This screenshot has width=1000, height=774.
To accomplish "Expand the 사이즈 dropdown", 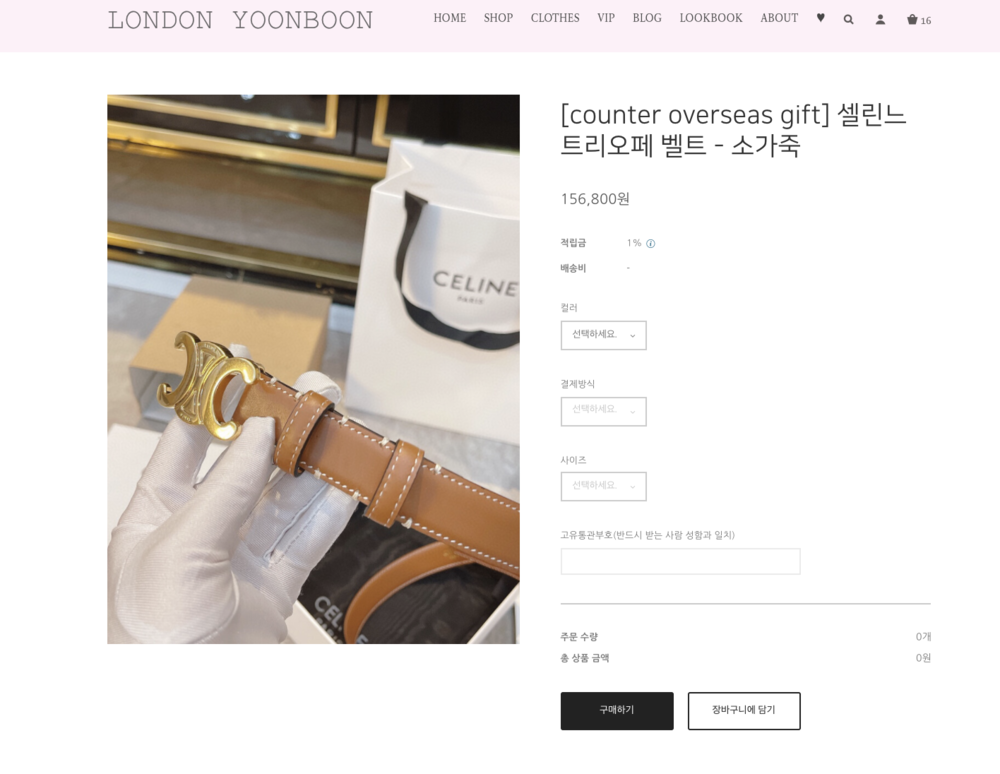I will [x=603, y=486].
